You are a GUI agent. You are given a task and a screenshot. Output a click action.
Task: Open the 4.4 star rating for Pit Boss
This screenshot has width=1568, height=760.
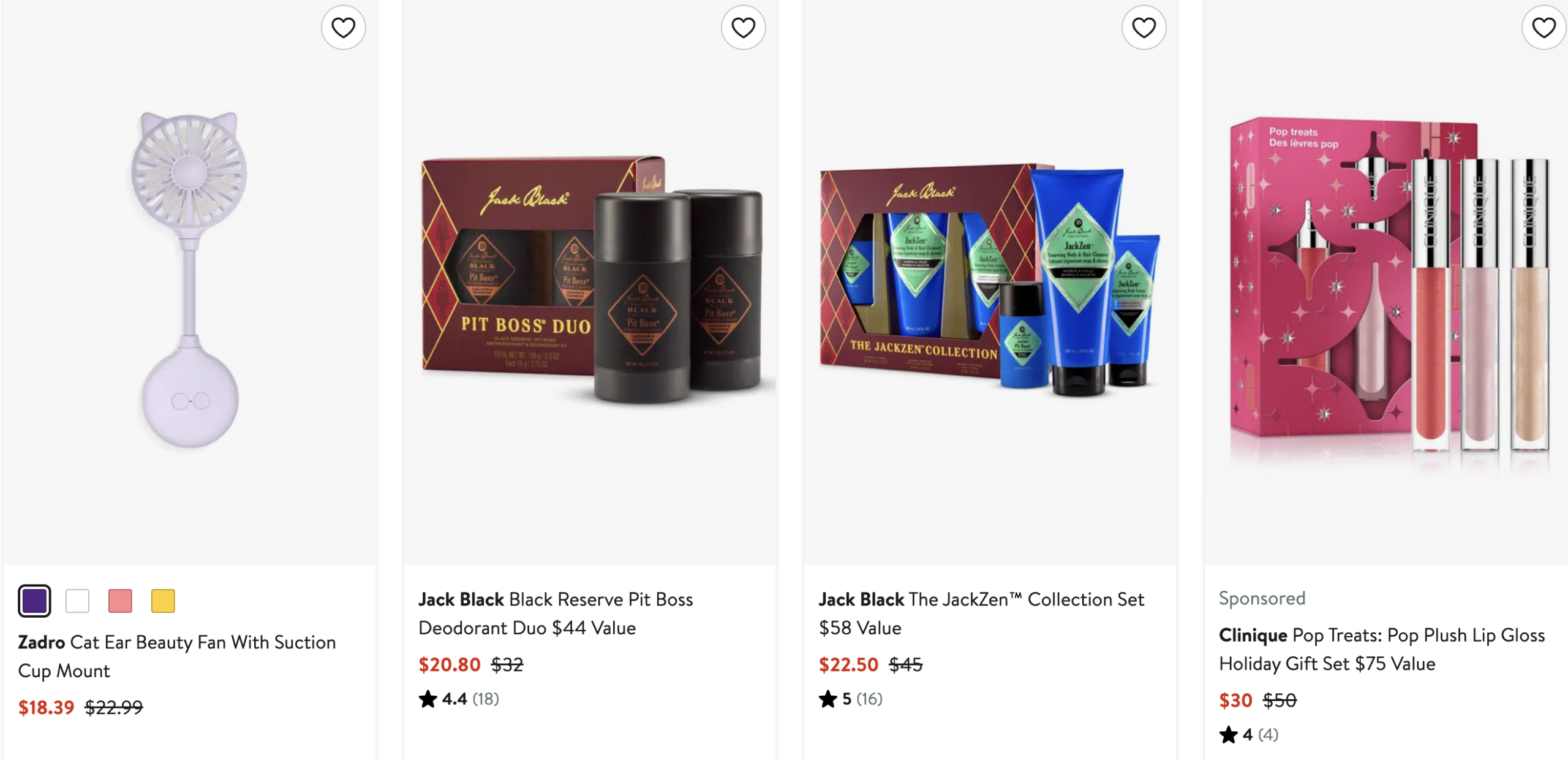(x=459, y=699)
